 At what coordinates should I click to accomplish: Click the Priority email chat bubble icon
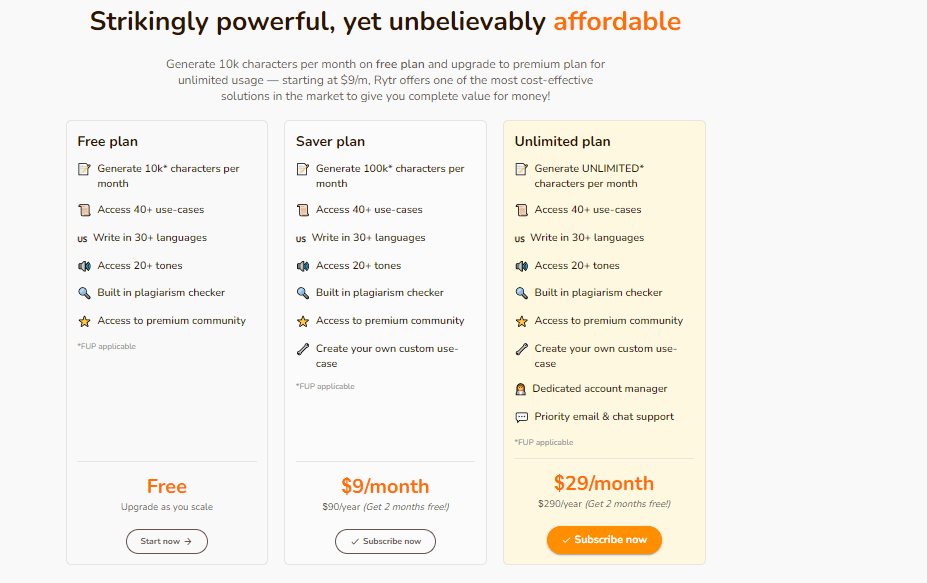click(x=521, y=417)
